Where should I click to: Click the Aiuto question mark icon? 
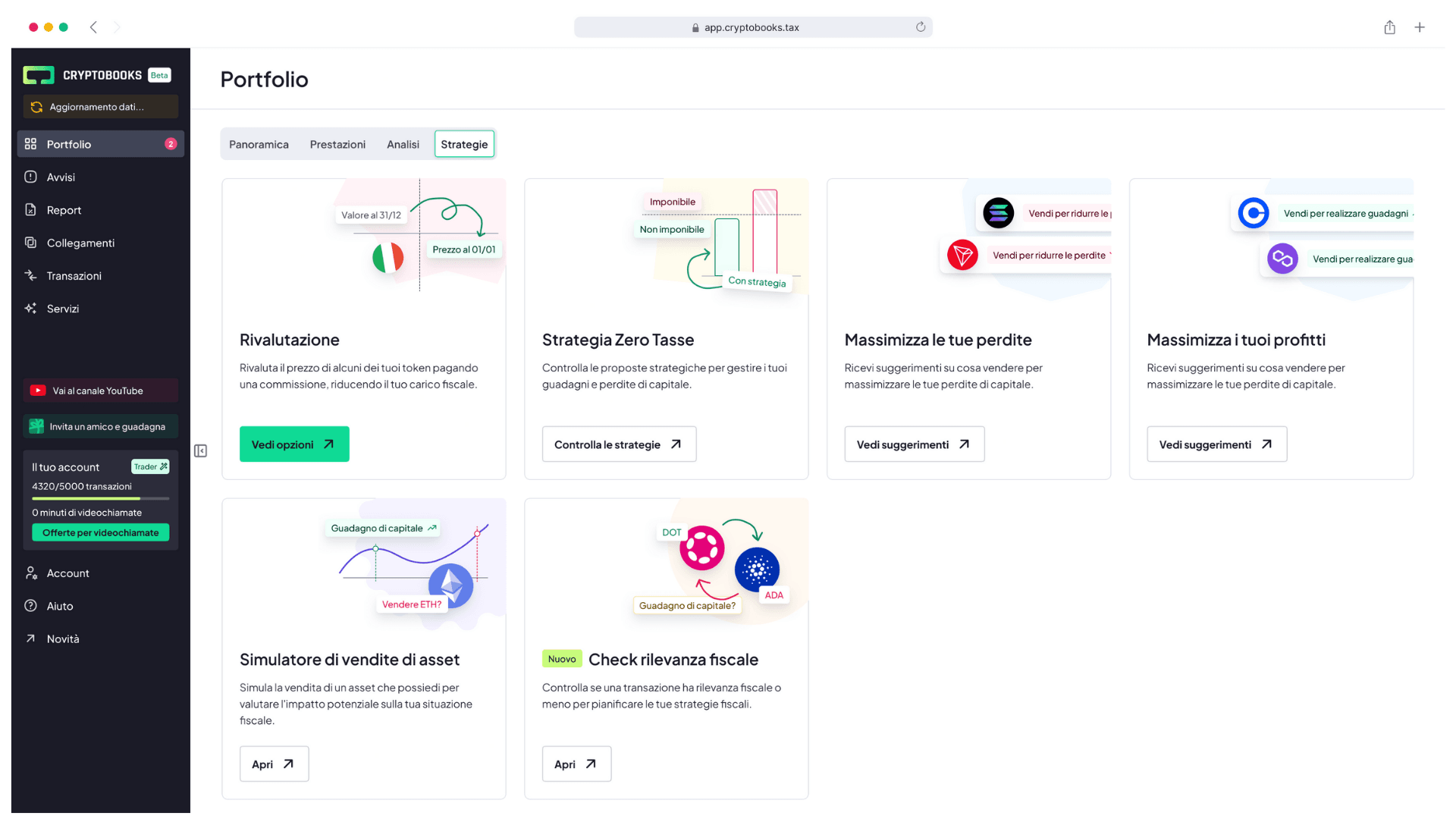coord(30,606)
